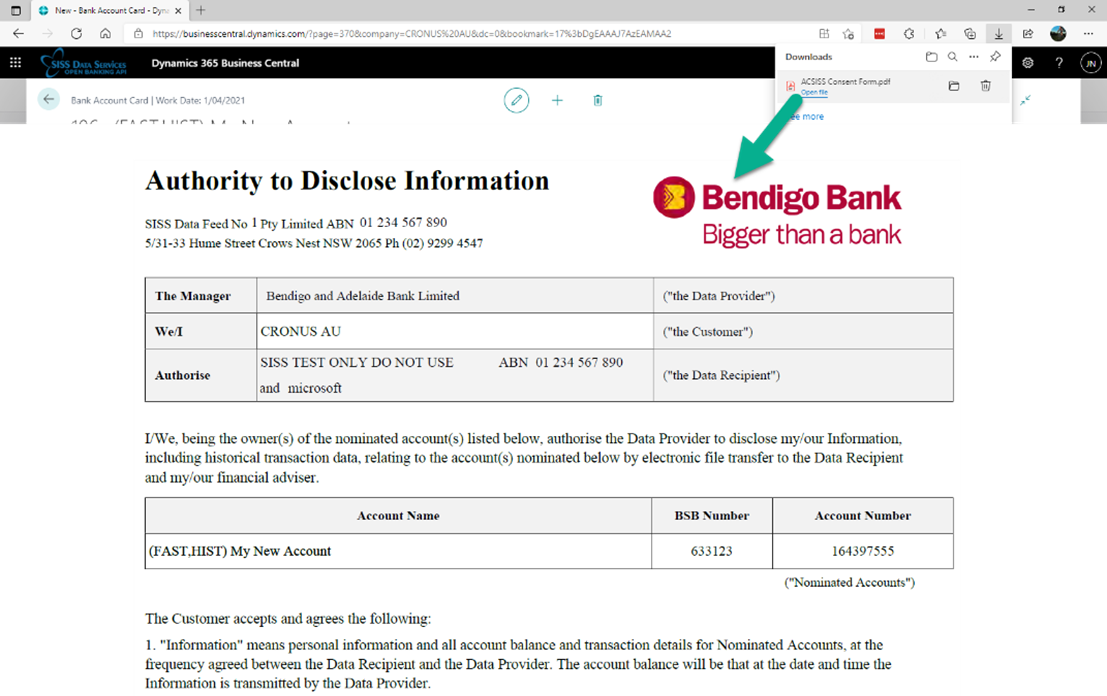The width and height of the screenshot is (1107, 696).
Task: Open the browser Settings and more menu
Action: [1089, 33]
